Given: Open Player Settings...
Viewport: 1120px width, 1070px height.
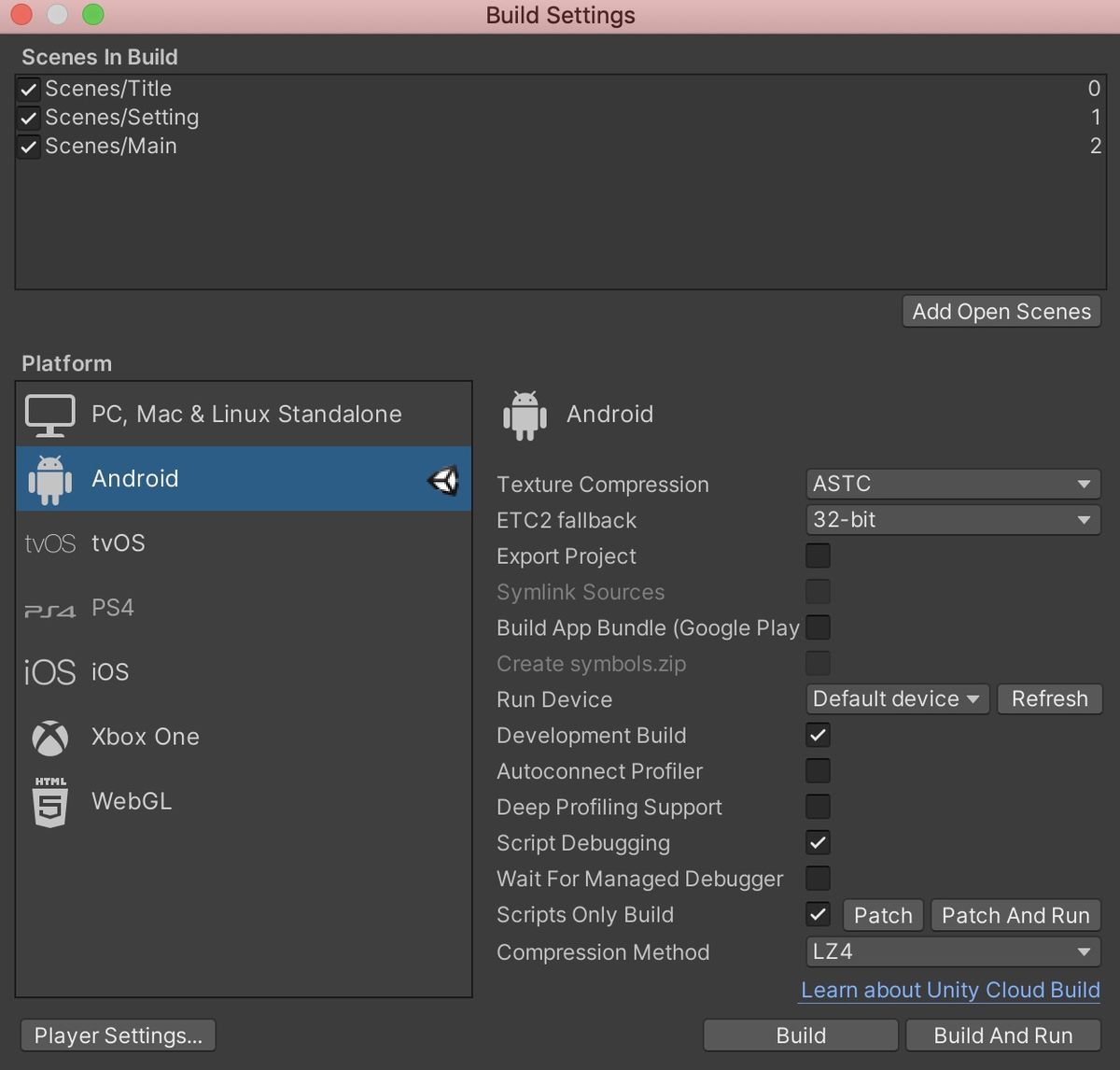Looking at the screenshot, I should point(118,1035).
